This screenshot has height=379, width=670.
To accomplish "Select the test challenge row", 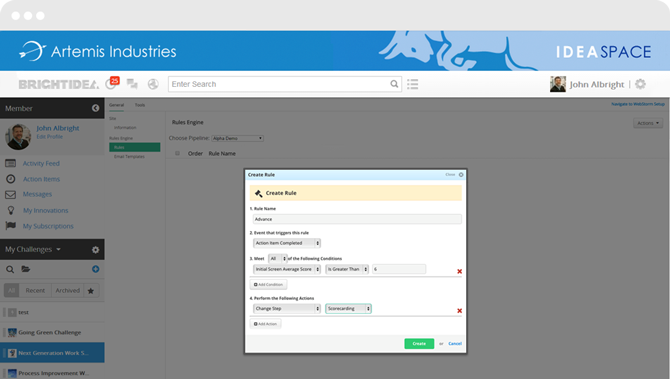I will point(52,312).
